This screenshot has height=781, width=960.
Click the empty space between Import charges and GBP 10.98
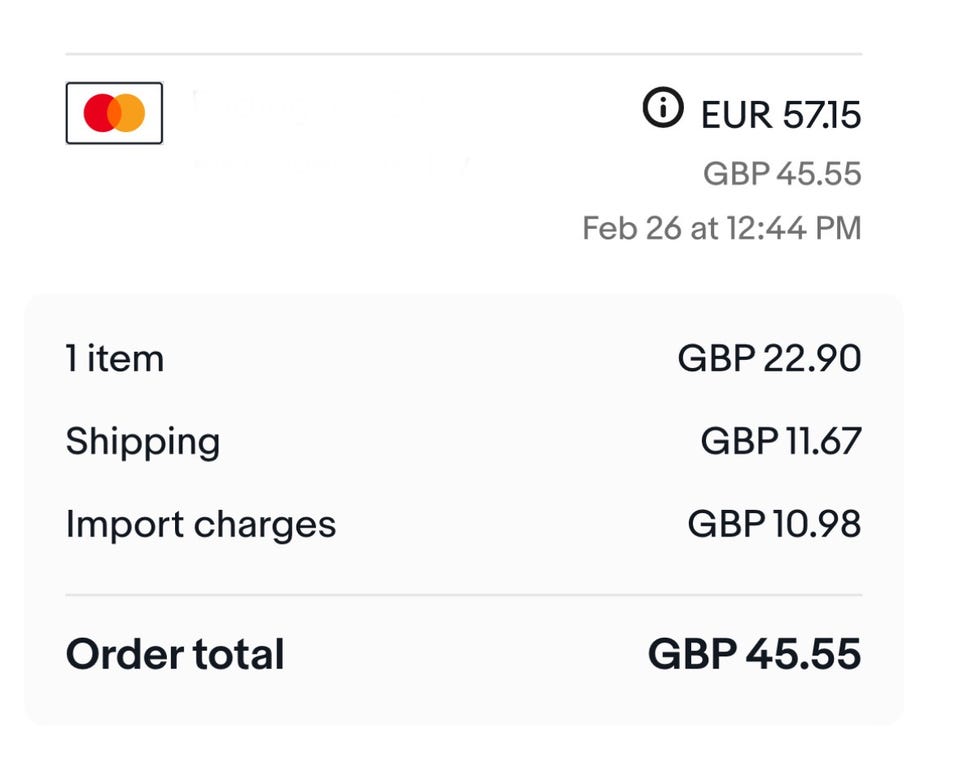[x=510, y=524]
